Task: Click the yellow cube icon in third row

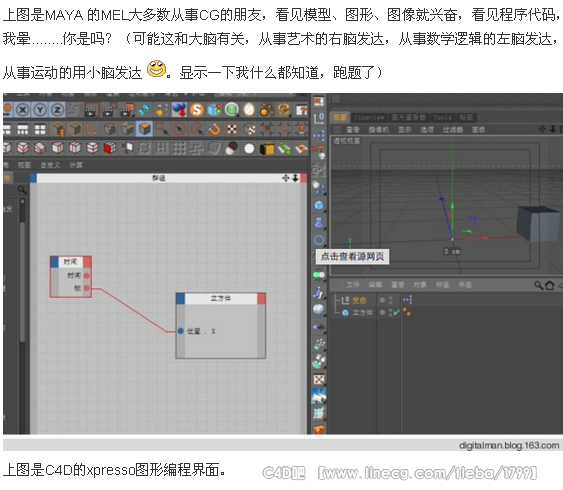Action: point(266,148)
